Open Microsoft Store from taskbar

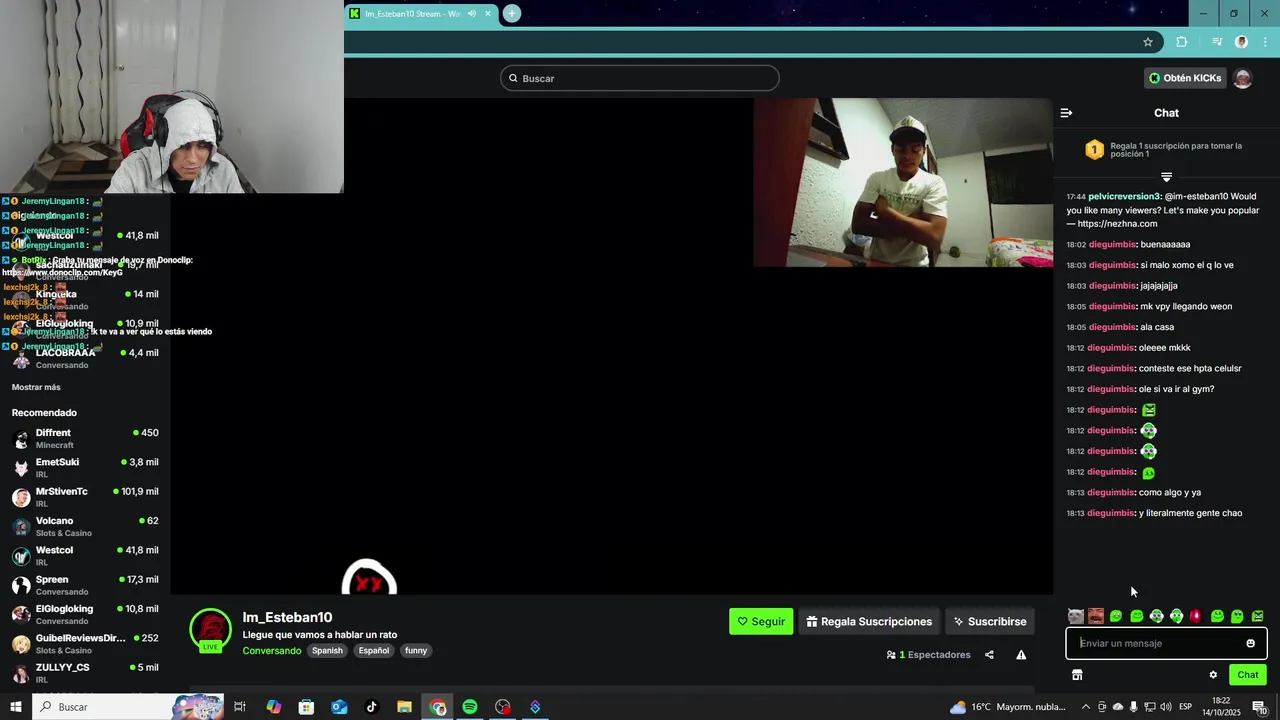[x=306, y=707]
